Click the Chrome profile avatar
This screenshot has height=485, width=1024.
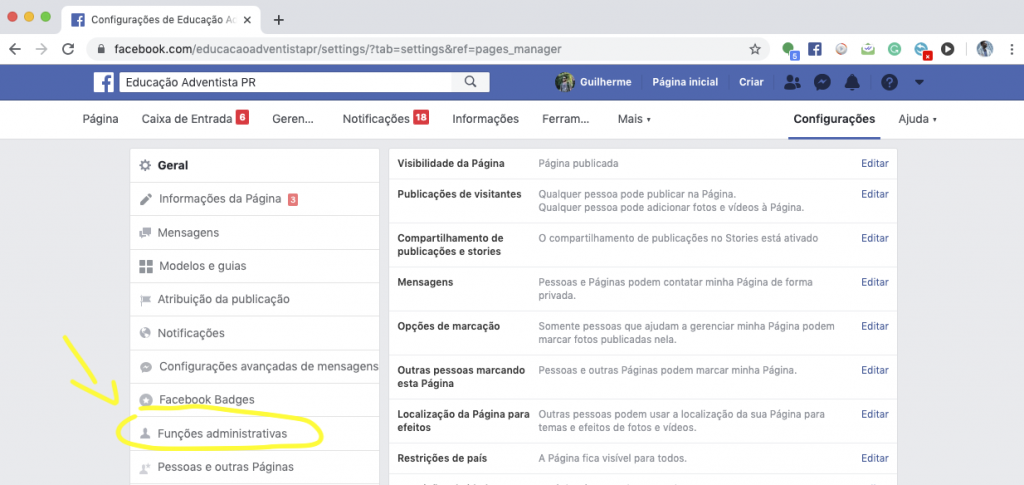(x=985, y=49)
